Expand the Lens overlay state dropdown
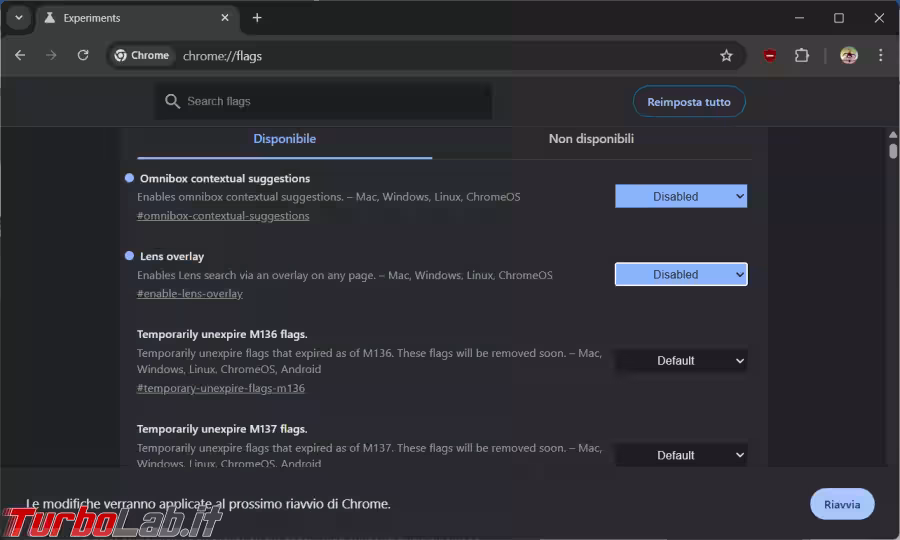 tap(680, 274)
